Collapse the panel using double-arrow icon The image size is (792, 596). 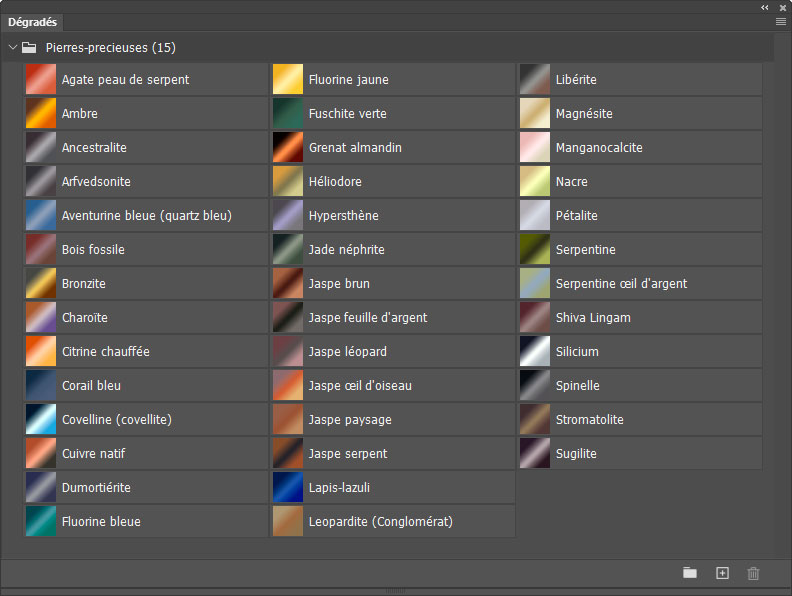[766, 7]
